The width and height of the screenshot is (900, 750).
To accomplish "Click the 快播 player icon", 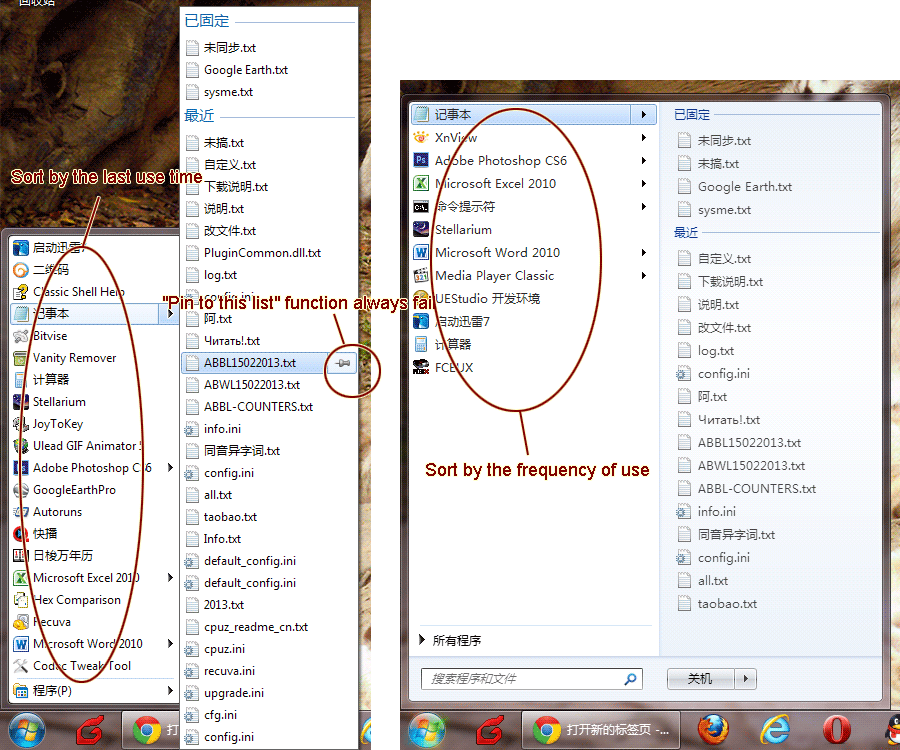I will [x=21, y=534].
